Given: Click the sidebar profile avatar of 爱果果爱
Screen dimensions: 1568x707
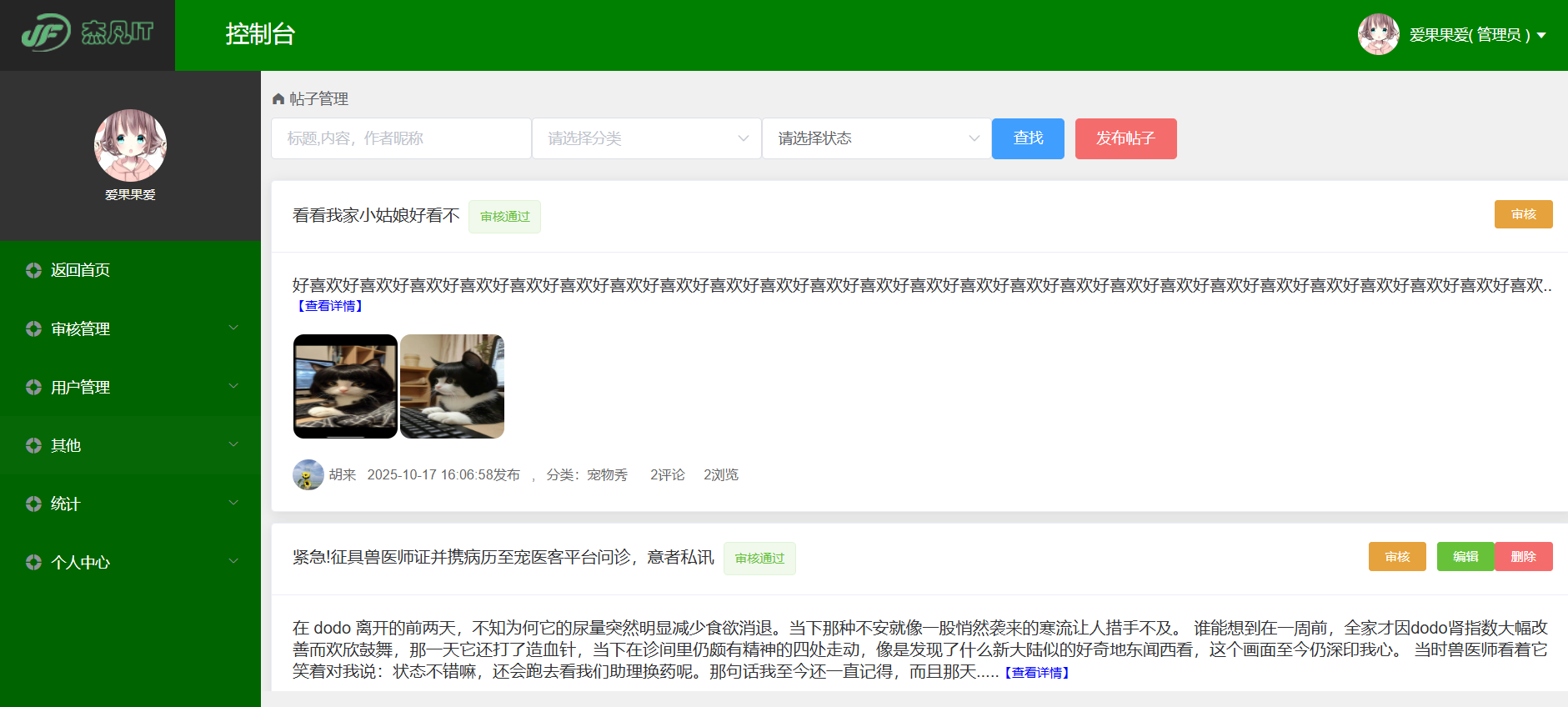Looking at the screenshot, I should click(130, 146).
